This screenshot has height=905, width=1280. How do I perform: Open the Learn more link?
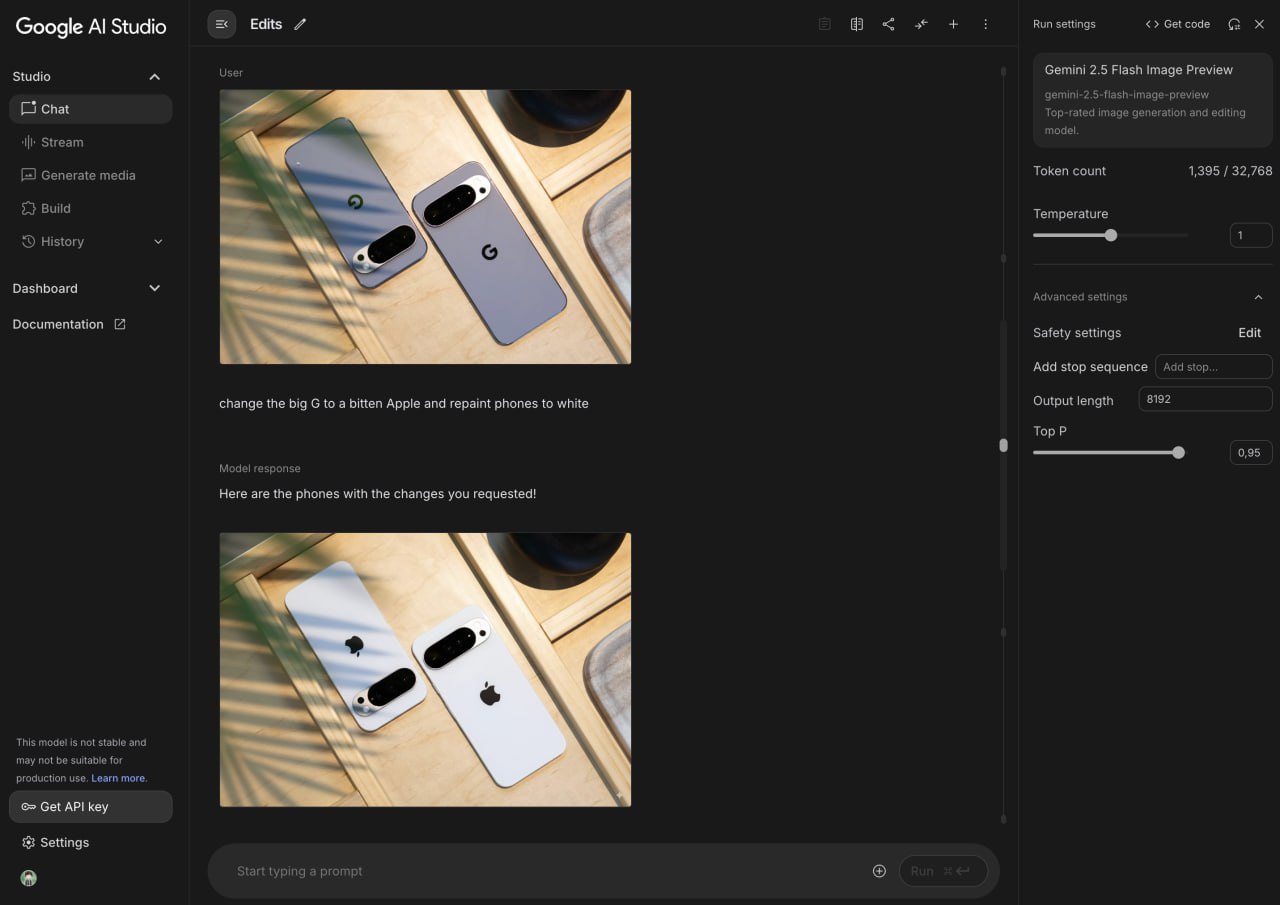click(x=118, y=778)
